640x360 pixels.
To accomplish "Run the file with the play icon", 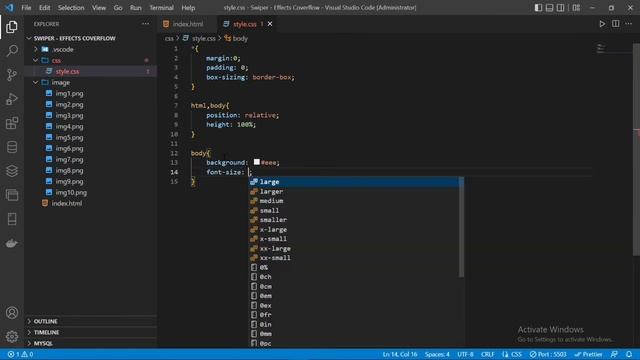I will pos(602,24).
